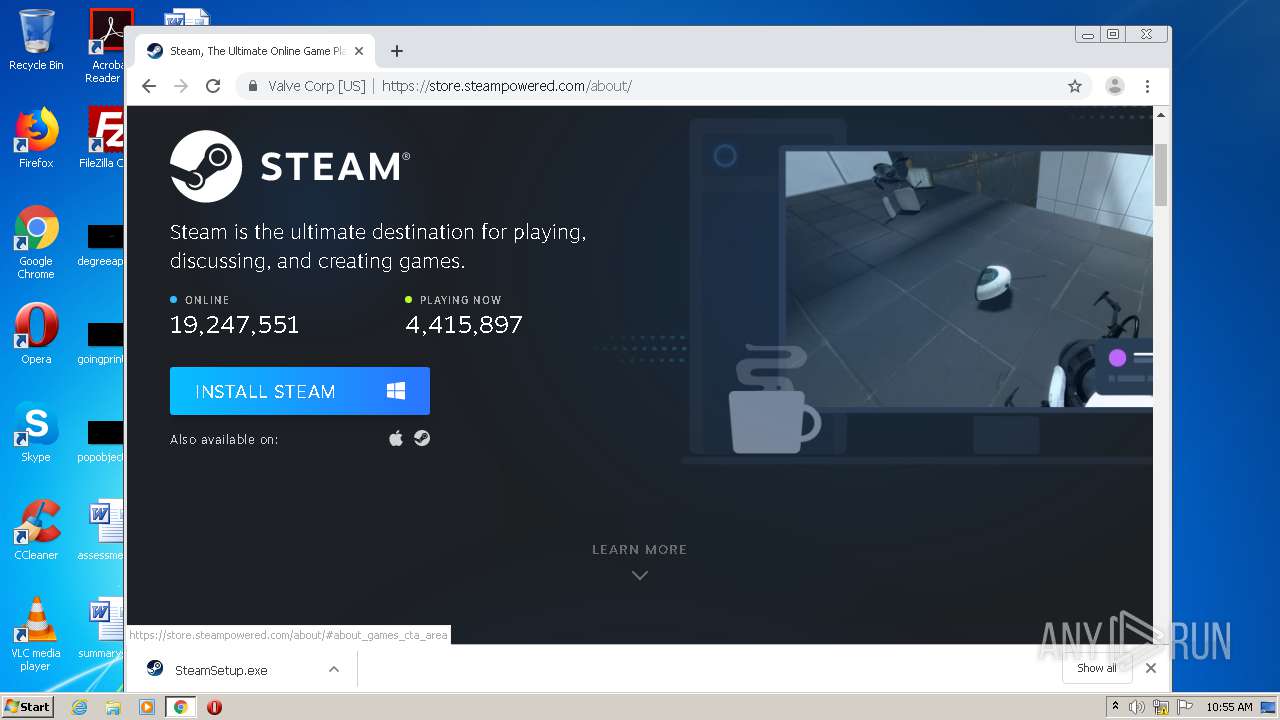Open the Recycle Bin desktop icon

point(36,41)
